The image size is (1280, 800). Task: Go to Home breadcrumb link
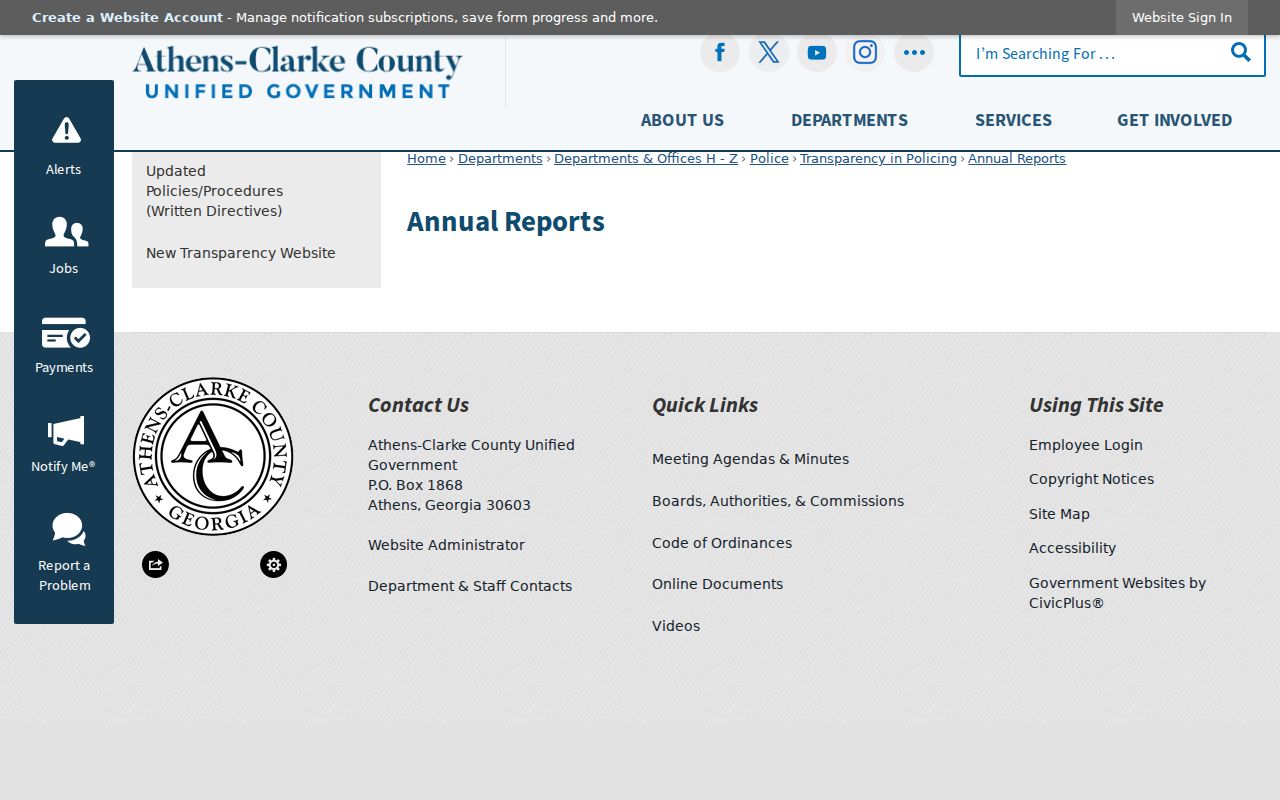point(426,159)
